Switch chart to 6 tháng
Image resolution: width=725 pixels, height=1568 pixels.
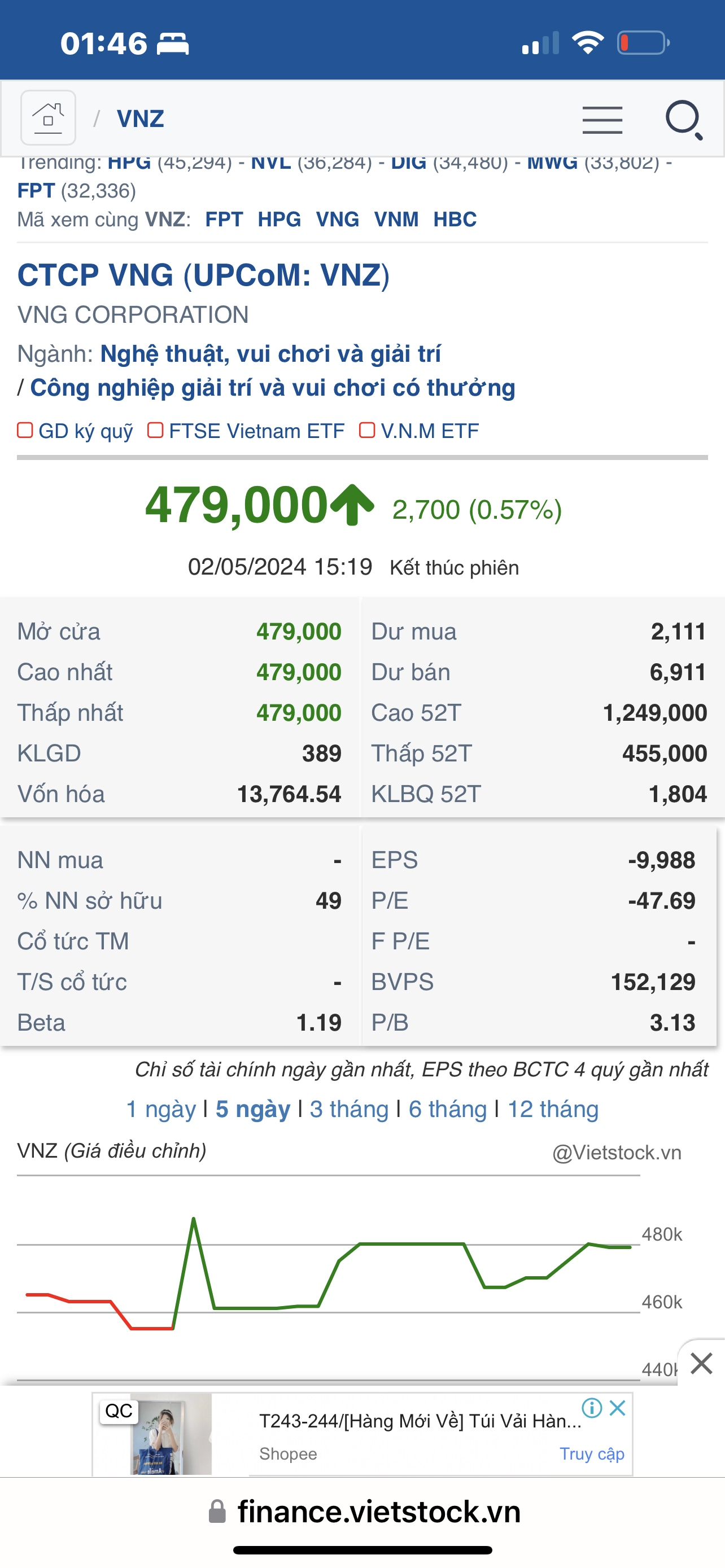[x=447, y=1109]
